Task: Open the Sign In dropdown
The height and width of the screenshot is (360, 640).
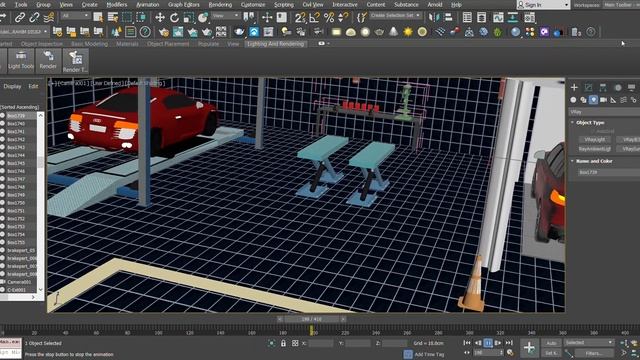Action: (543, 5)
